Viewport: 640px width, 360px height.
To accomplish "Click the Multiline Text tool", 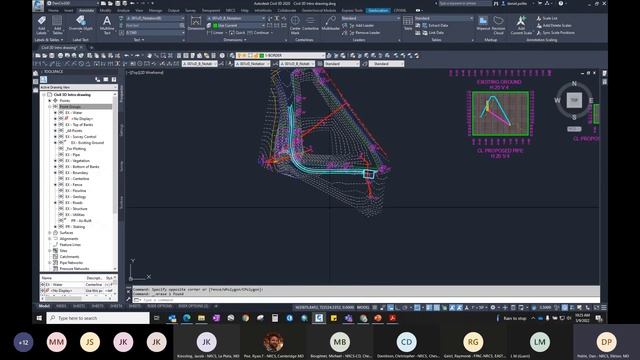I will (107, 25).
